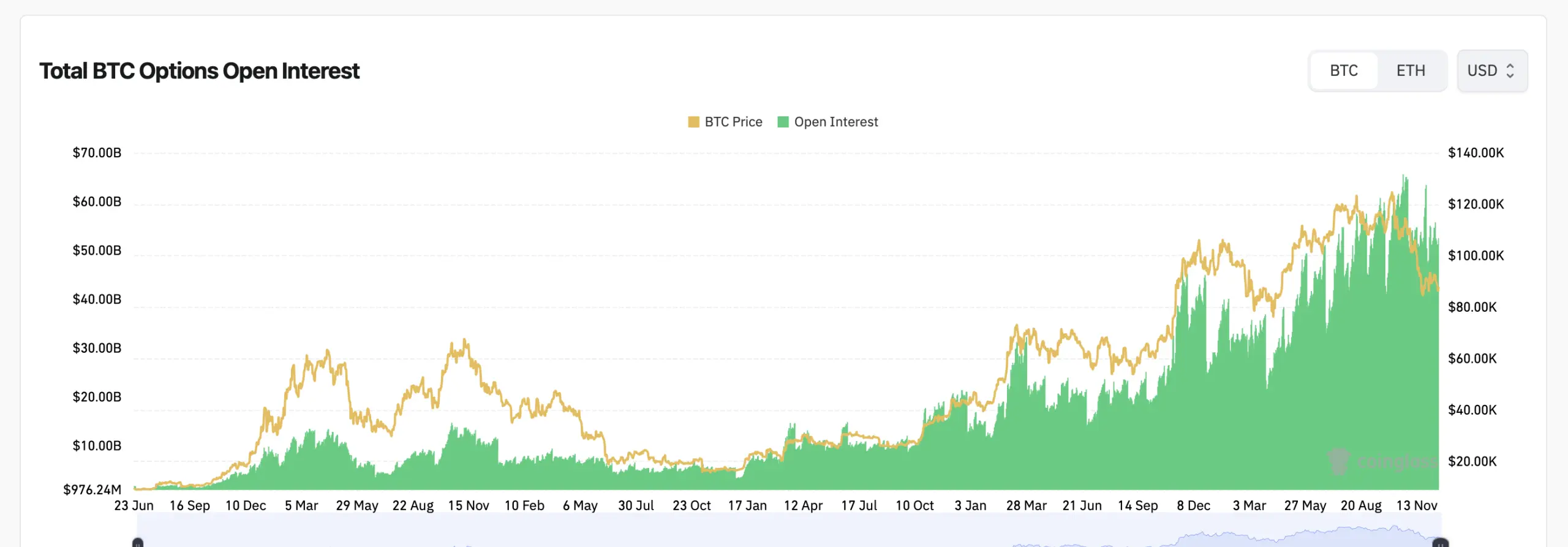Click the up-down stepper arrows beside USD
1568x547 pixels.
[x=1509, y=70]
